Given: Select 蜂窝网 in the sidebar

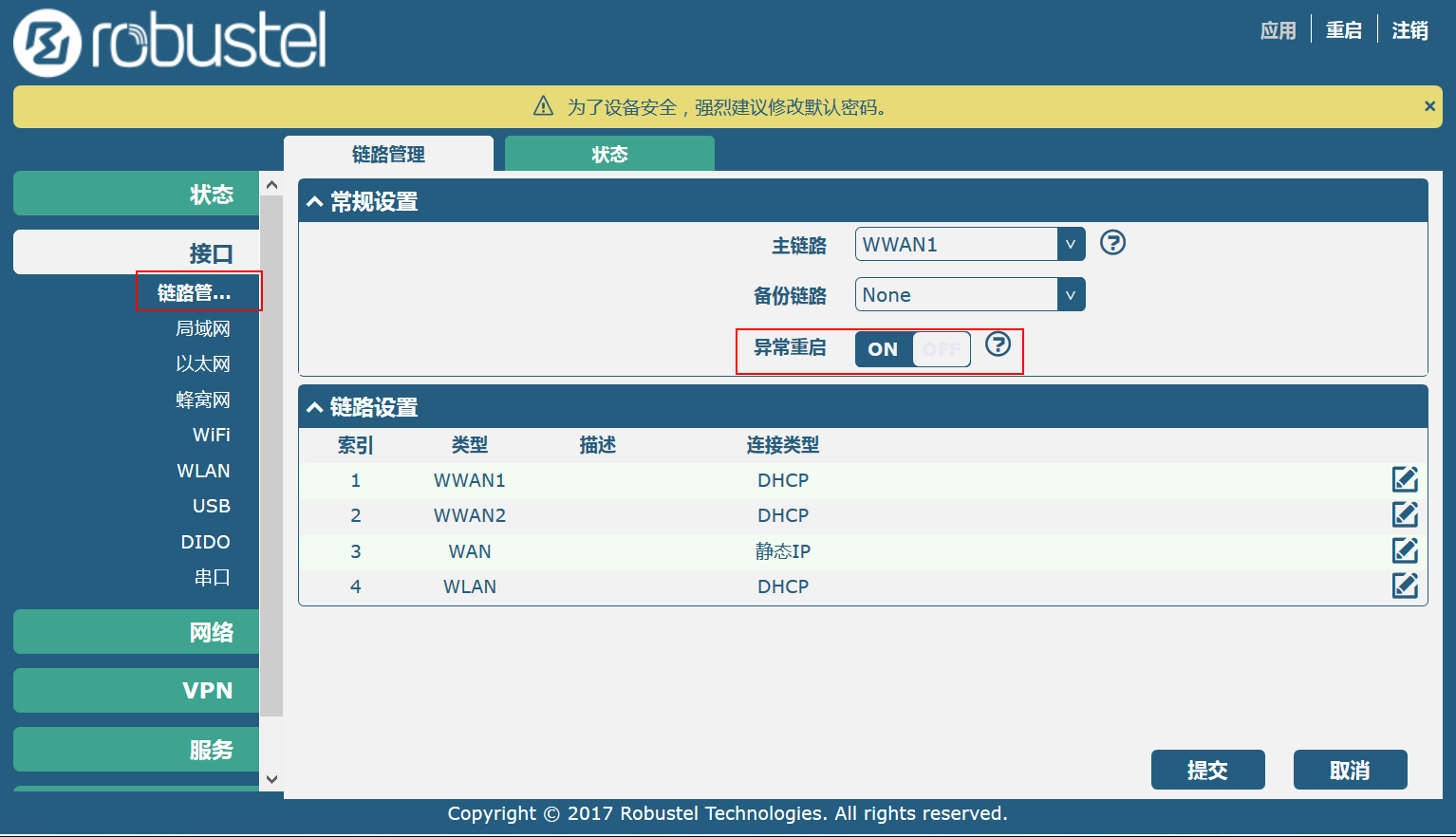Looking at the screenshot, I should click(x=202, y=400).
